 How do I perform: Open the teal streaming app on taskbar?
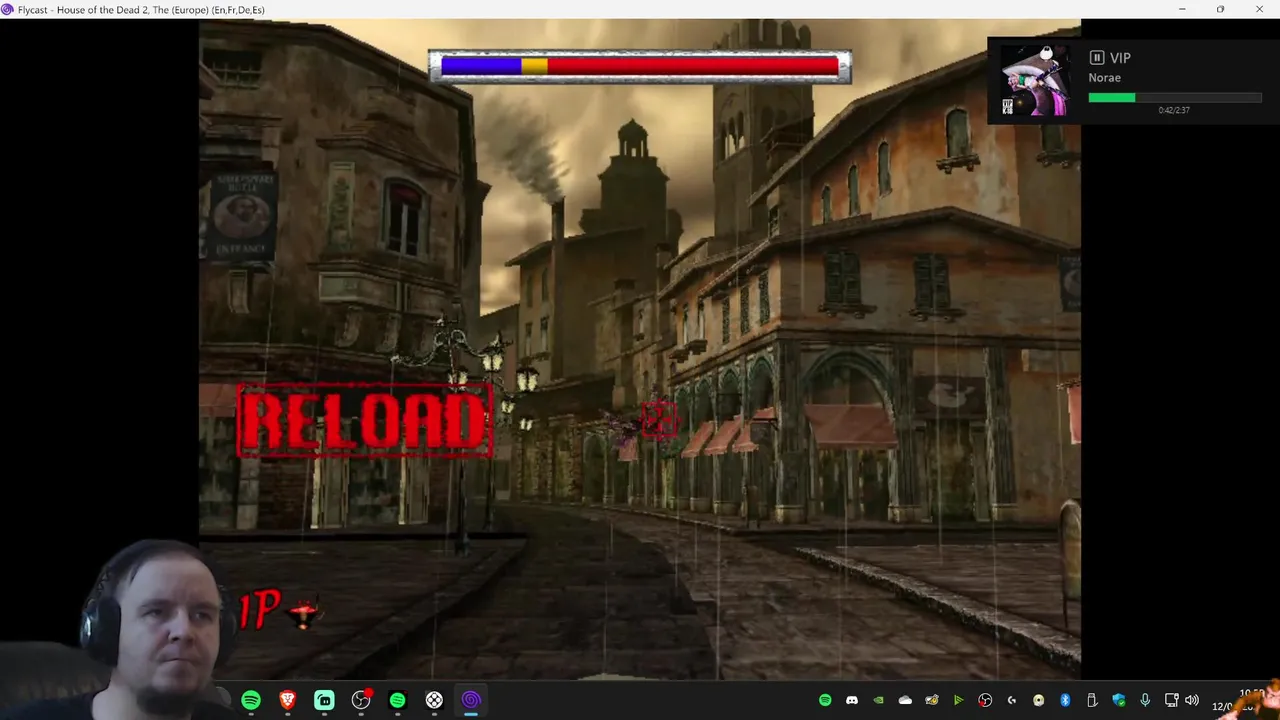point(324,701)
